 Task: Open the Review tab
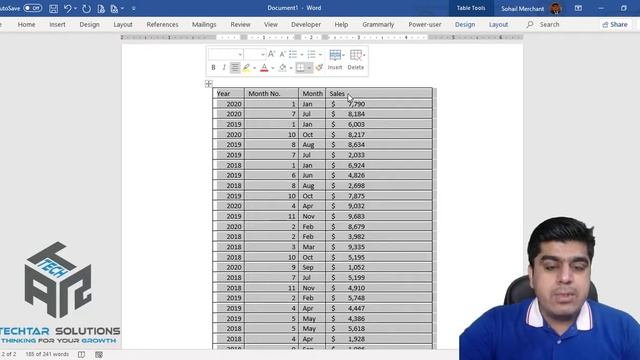240,24
